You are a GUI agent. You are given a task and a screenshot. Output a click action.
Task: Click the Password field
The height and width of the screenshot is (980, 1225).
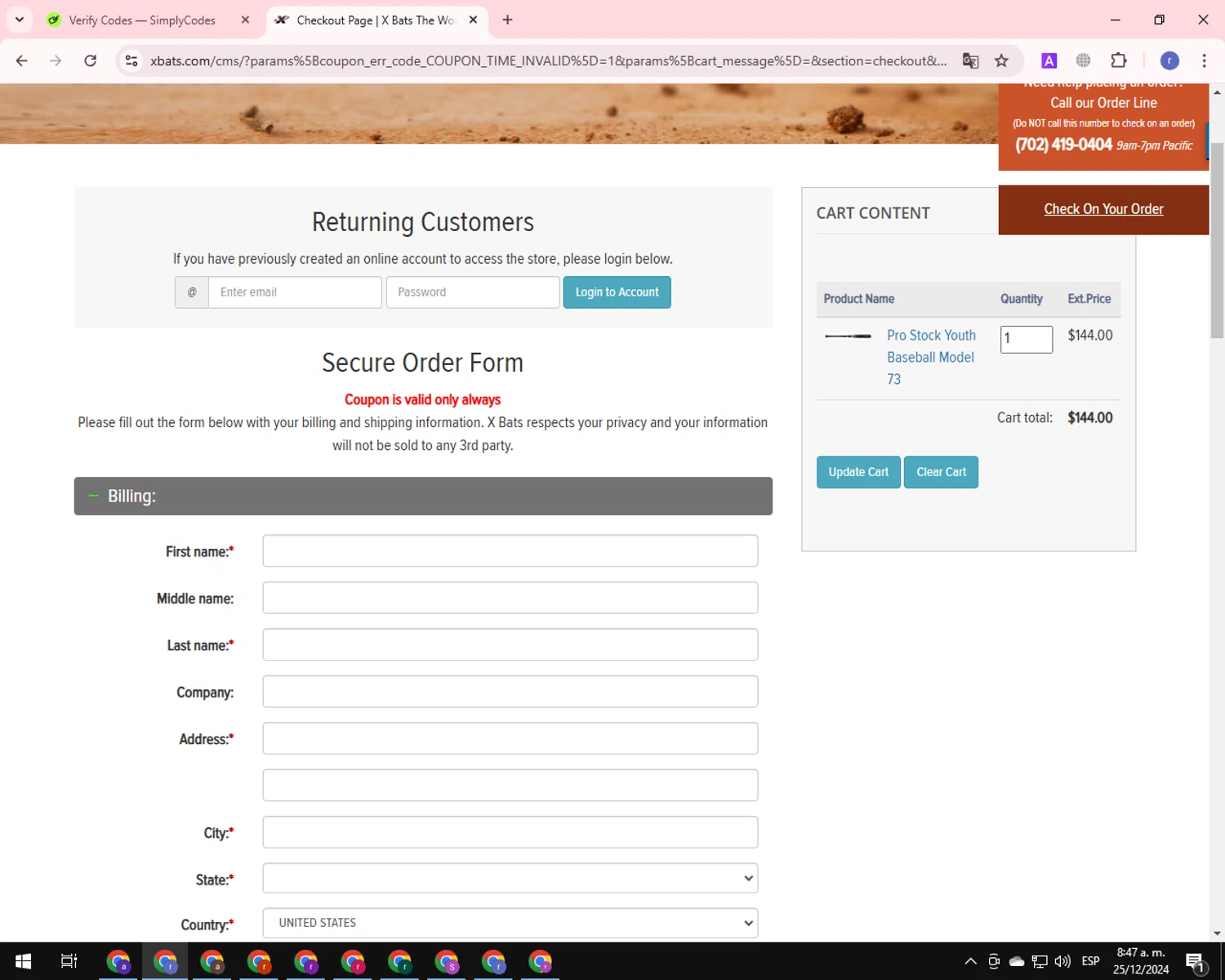[x=473, y=292]
